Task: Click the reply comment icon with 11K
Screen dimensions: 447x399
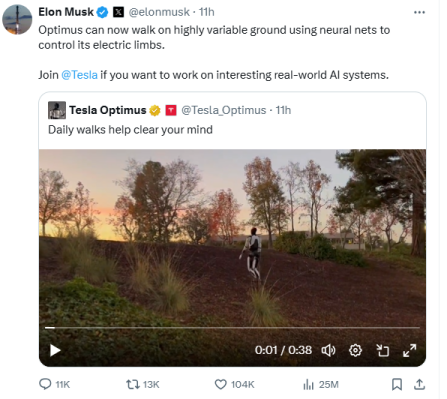Action: pos(45,384)
